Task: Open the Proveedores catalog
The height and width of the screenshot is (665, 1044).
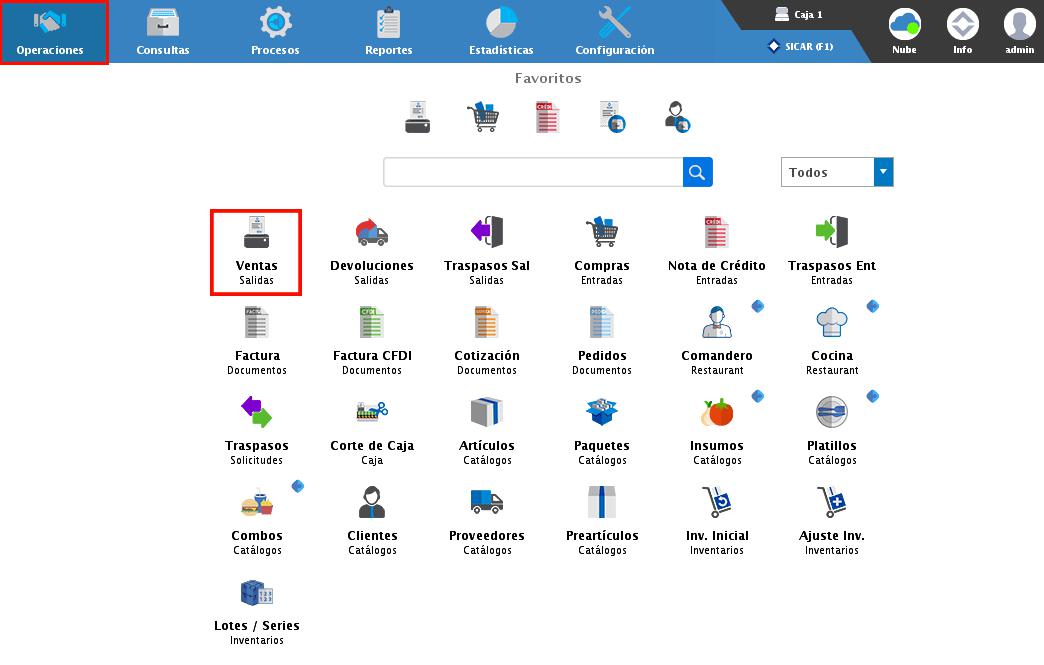Action: (x=486, y=520)
